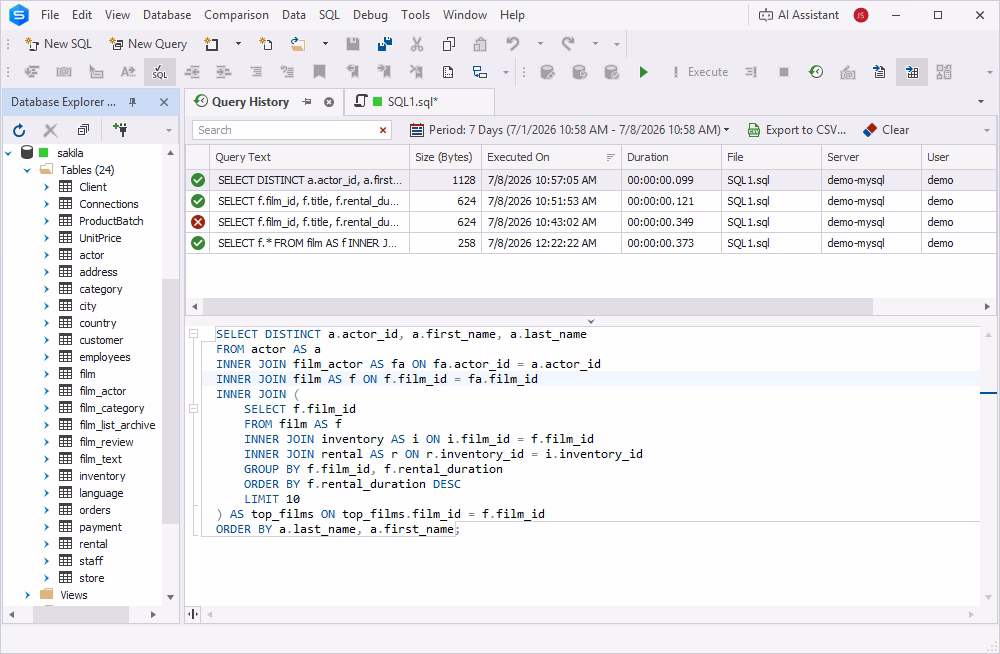Click the Copy icon in the toolbar

click(449, 44)
